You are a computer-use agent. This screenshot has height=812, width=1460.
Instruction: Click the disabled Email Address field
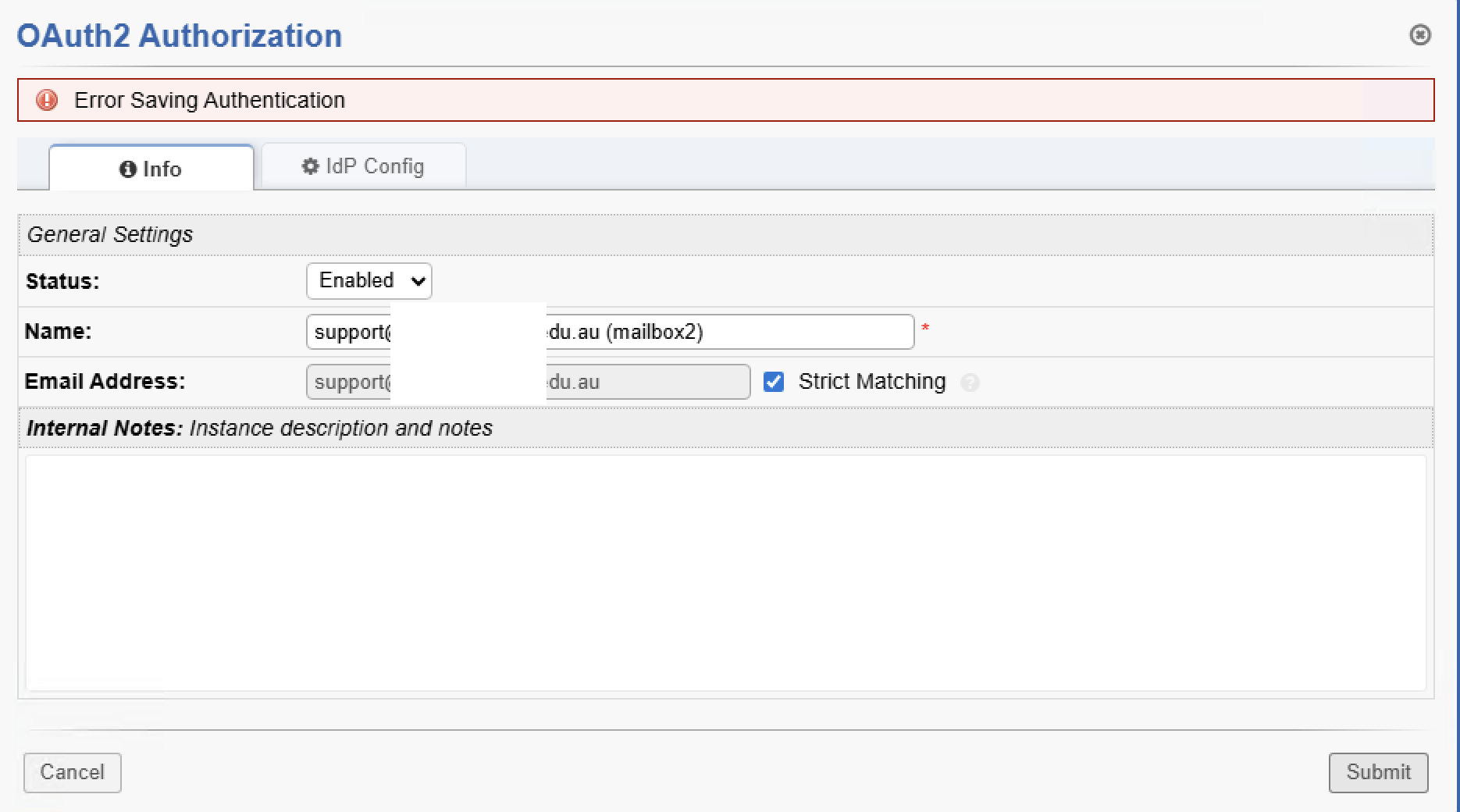[x=528, y=382]
